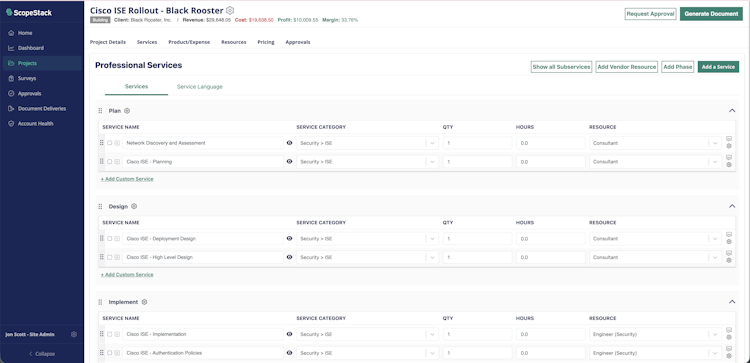Viewport: 750px width, 363px height.
Task: Click Add Vendor Resource button
Action: (627, 67)
